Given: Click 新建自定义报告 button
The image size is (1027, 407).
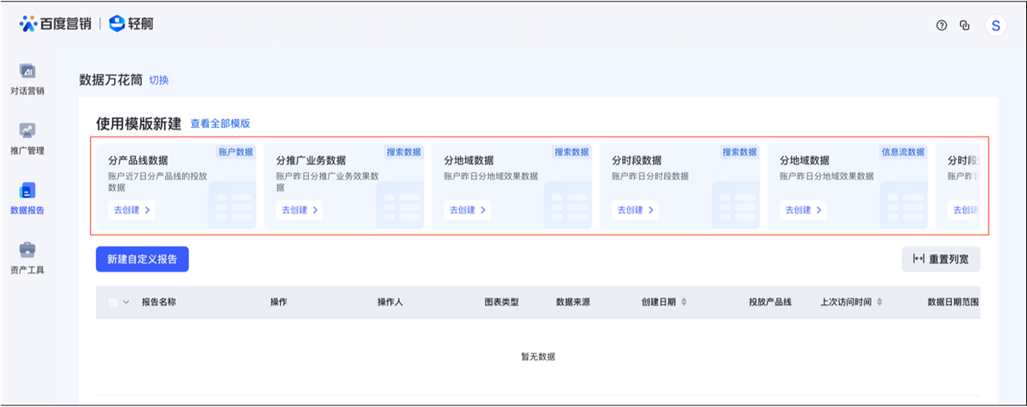Looking at the screenshot, I should 142,259.
